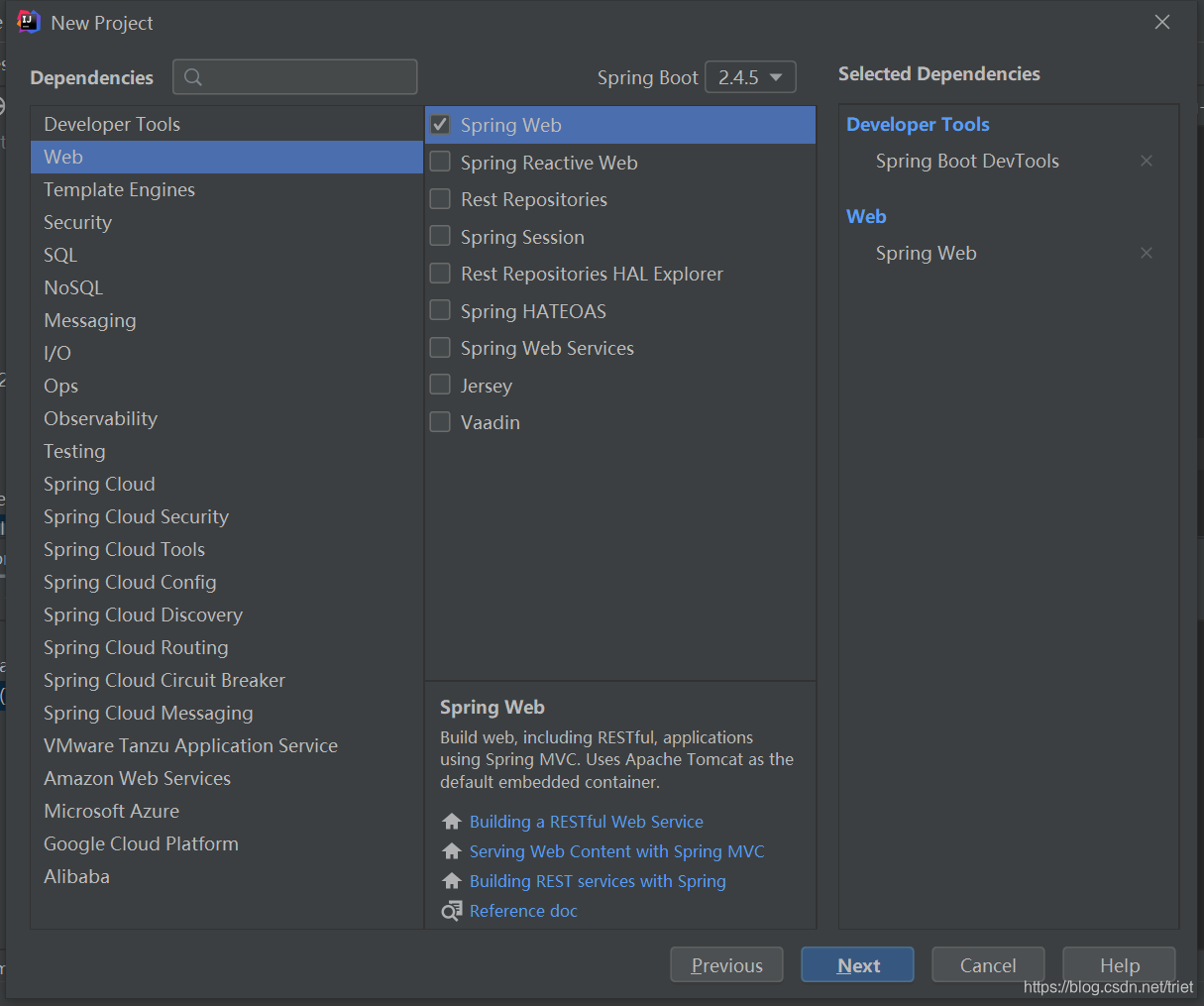The image size is (1204, 1006).
Task: Remove Spring Web from selected dependencies
Action: click(x=1147, y=253)
